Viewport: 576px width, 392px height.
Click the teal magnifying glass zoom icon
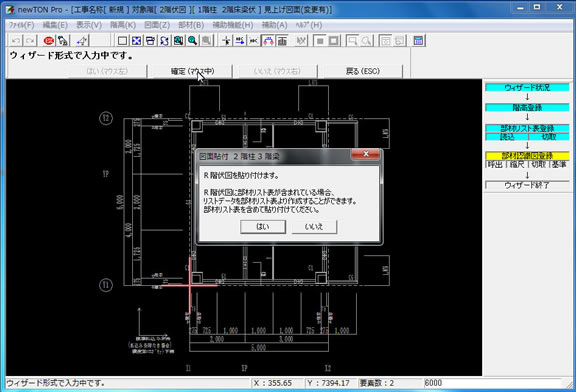point(192,40)
